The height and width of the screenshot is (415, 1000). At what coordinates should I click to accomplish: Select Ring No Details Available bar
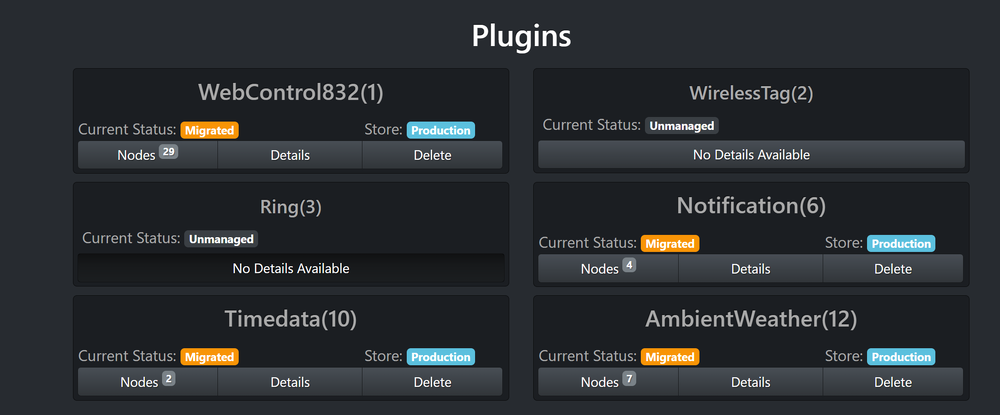coord(291,268)
